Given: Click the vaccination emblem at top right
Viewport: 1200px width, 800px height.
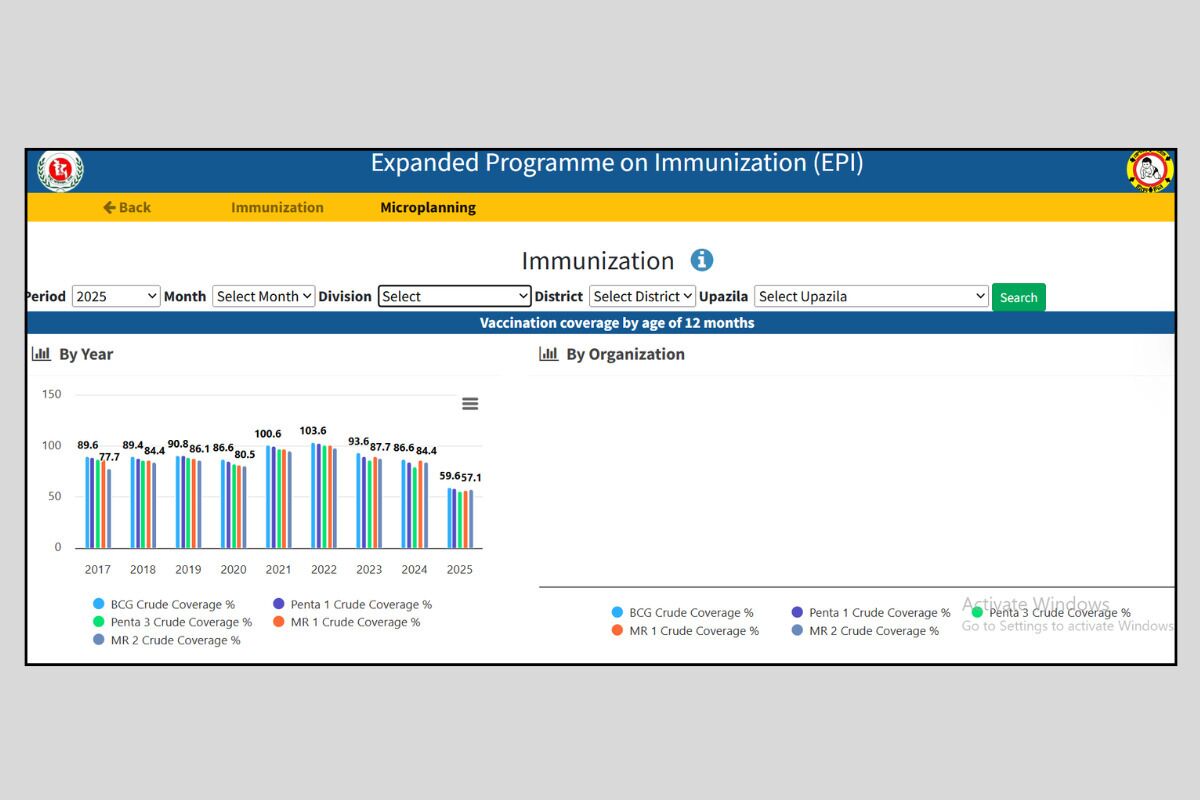Looking at the screenshot, I should pyautogui.click(x=1149, y=171).
